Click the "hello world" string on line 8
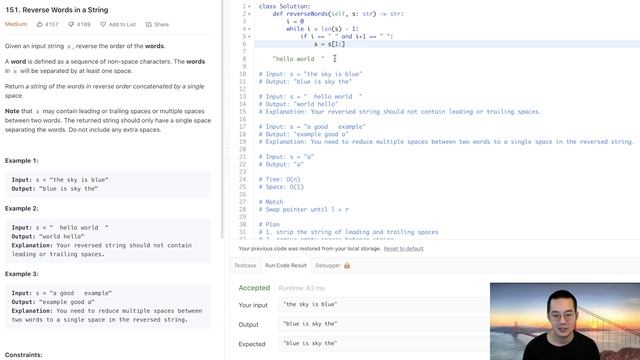This screenshot has width=640, height=360. click(298, 59)
